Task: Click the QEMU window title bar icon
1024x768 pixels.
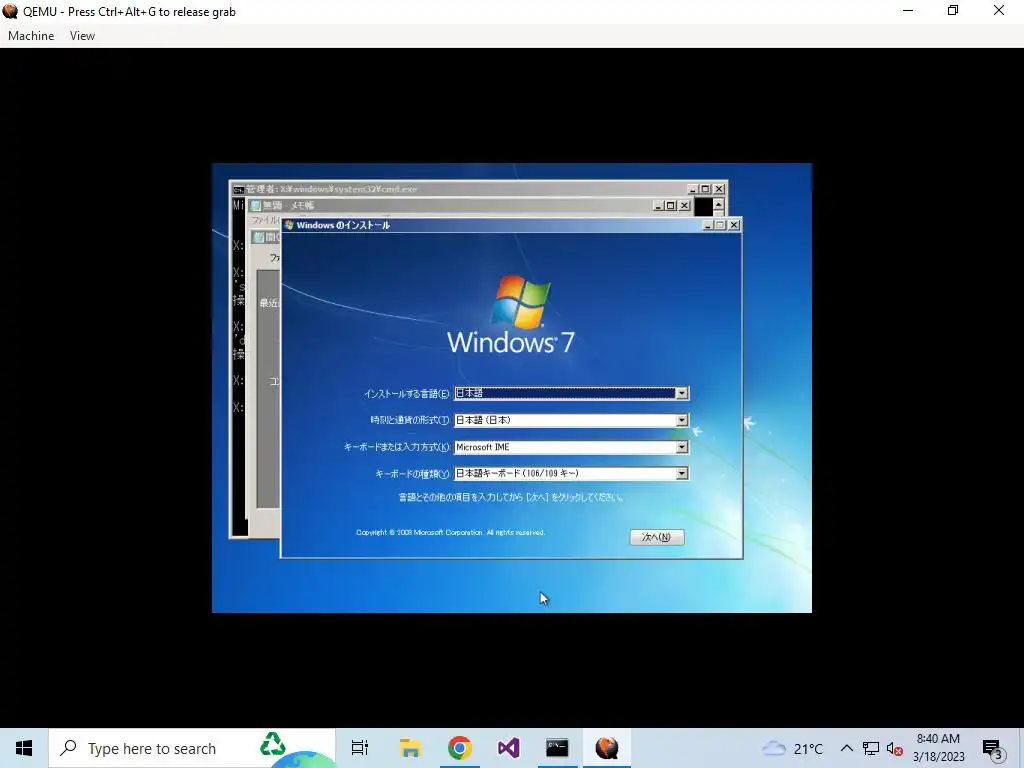Action: [10, 11]
